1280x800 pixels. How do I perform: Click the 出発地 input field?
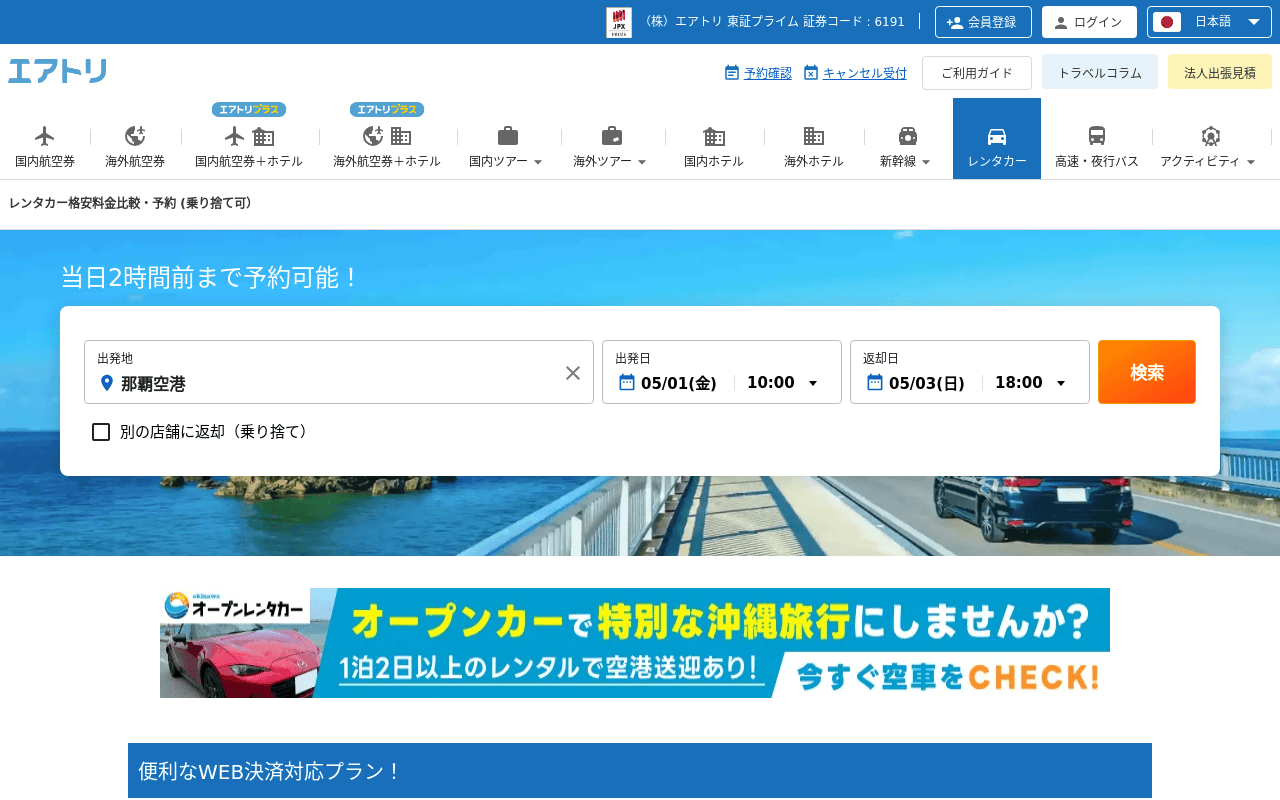tap(339, 372)
